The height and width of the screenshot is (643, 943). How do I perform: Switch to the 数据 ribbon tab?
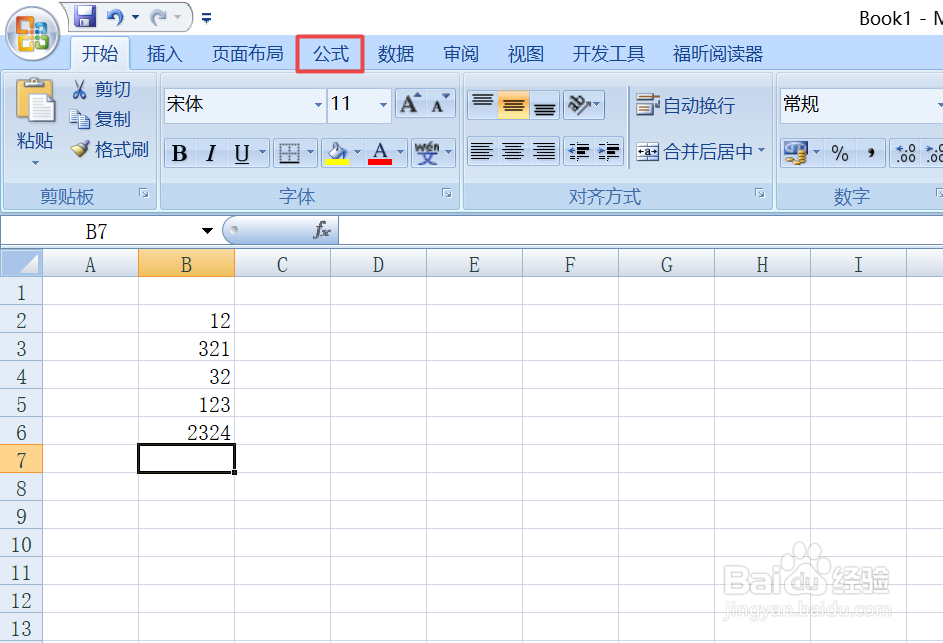click(x=396, y=54)
